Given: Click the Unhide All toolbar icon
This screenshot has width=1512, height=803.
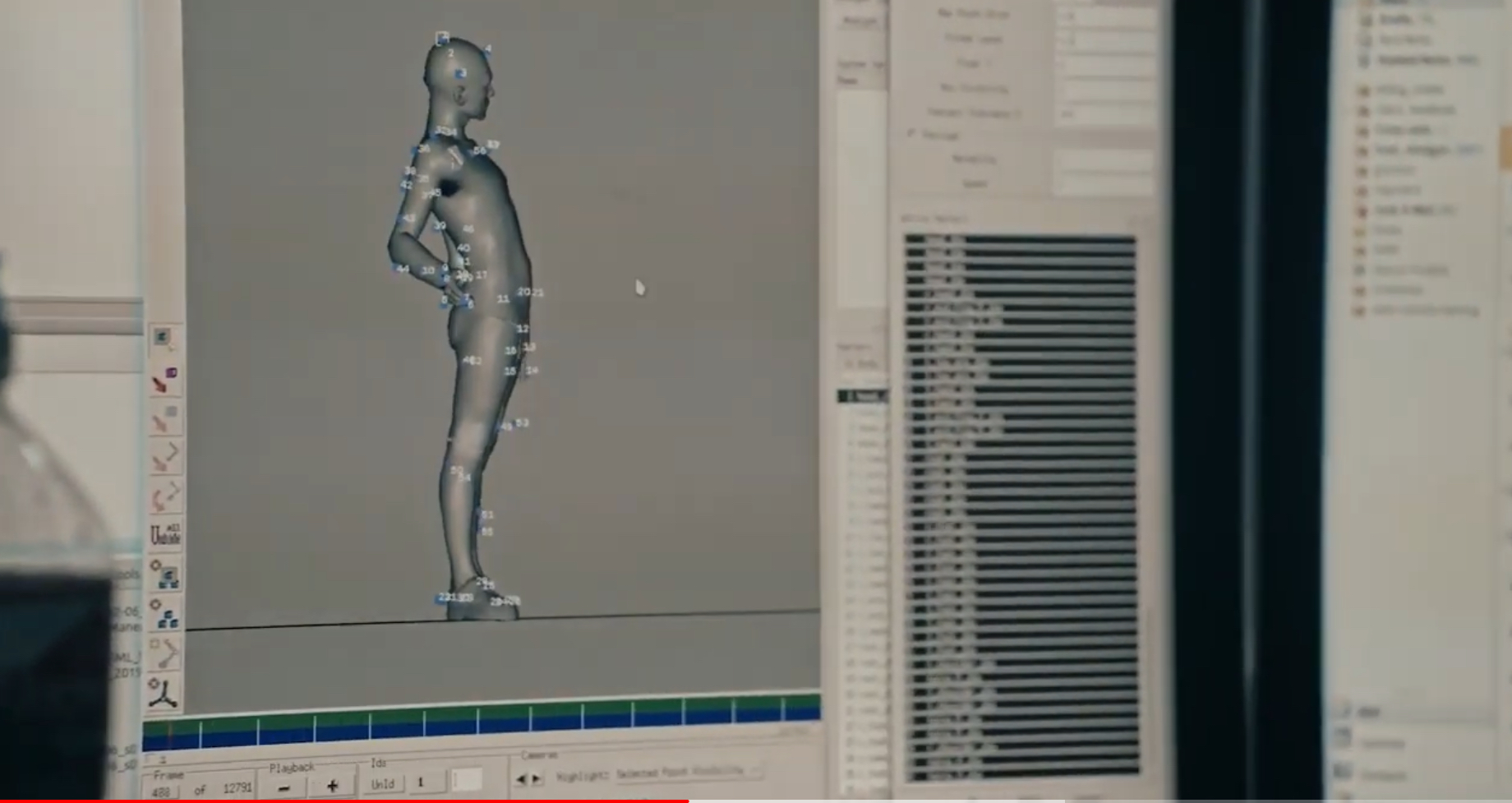Looking at the screenshot, I should tap(165, 535).
